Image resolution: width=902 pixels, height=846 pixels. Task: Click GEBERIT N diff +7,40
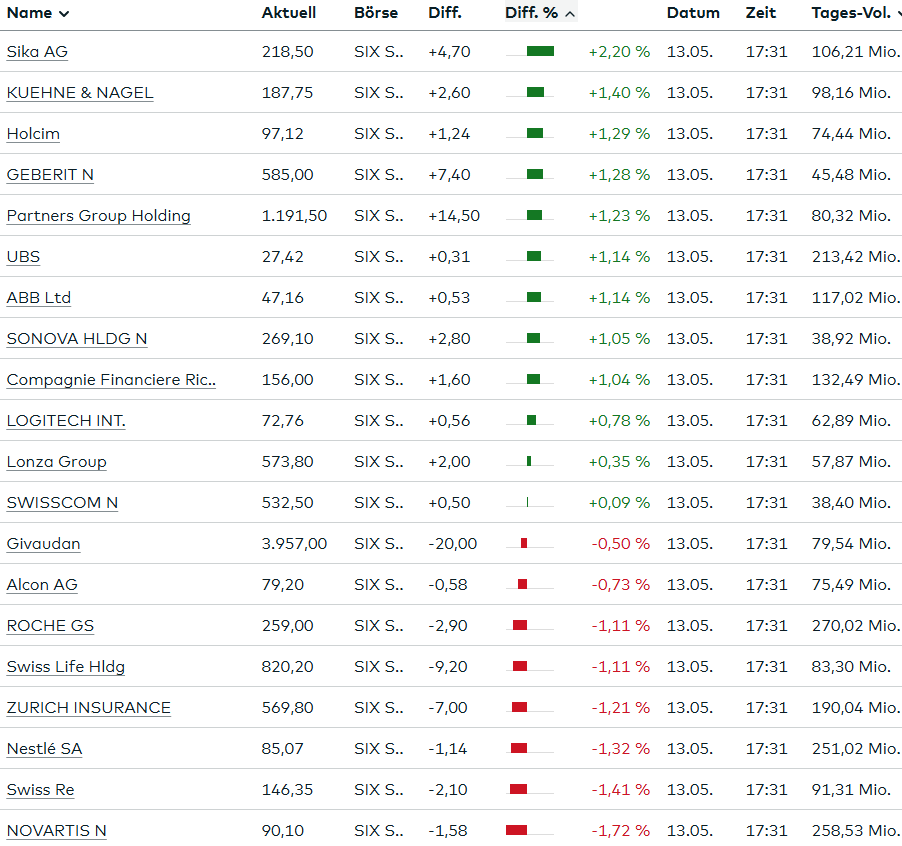[x=449, y=175]
